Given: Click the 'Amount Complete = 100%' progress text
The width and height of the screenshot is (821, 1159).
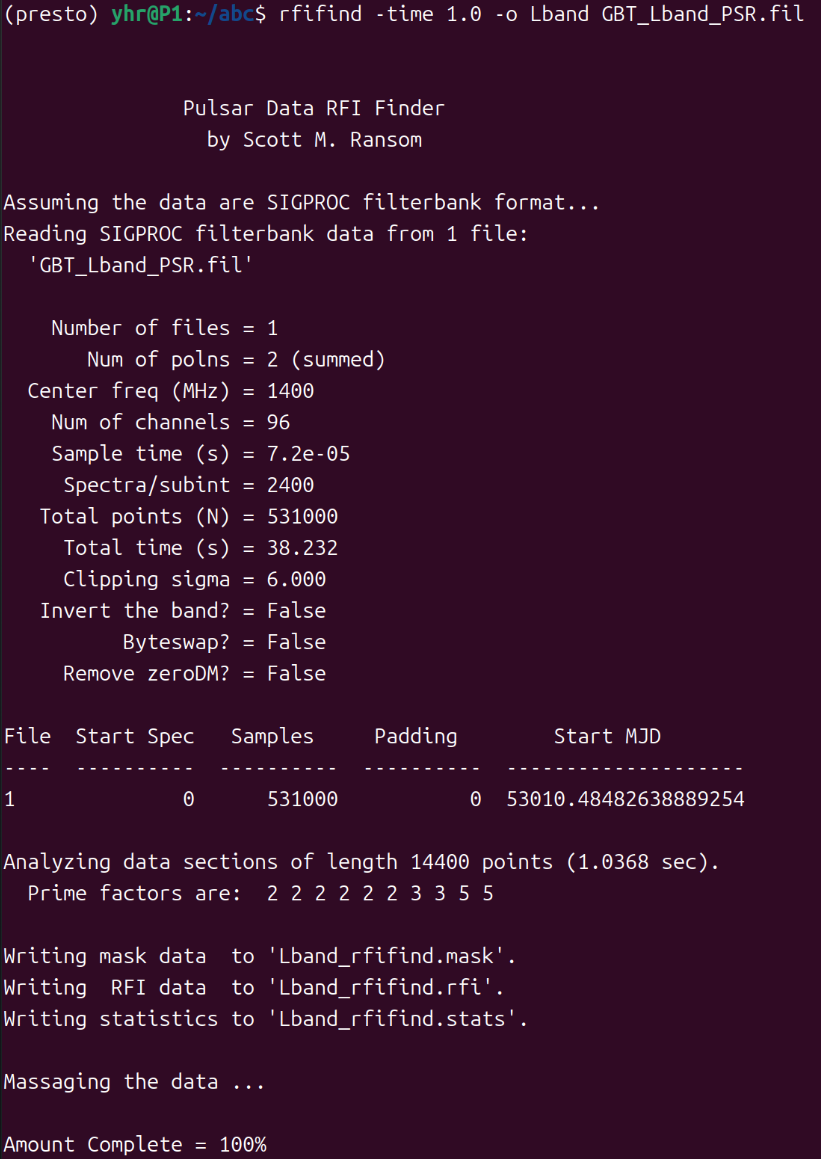Looking at the screenshot, I should pos(134,1145).
